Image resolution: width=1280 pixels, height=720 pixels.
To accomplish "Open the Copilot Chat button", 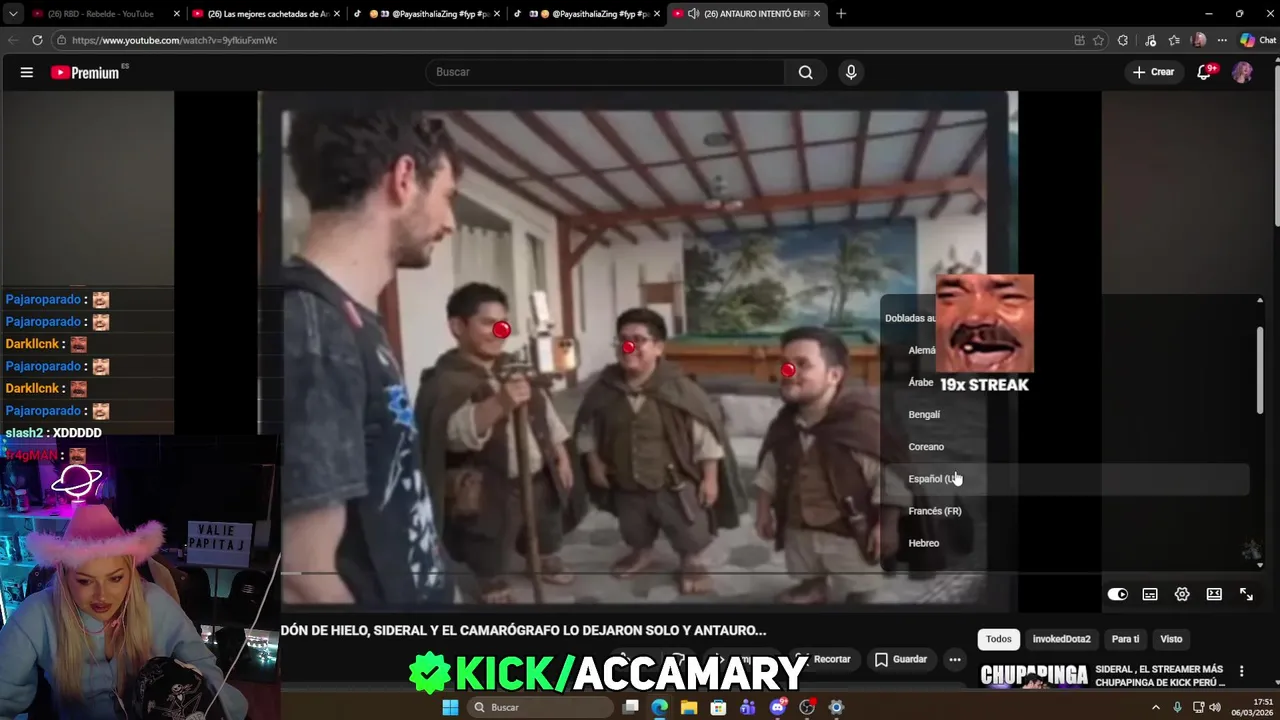I will (x=1258, y=40).
